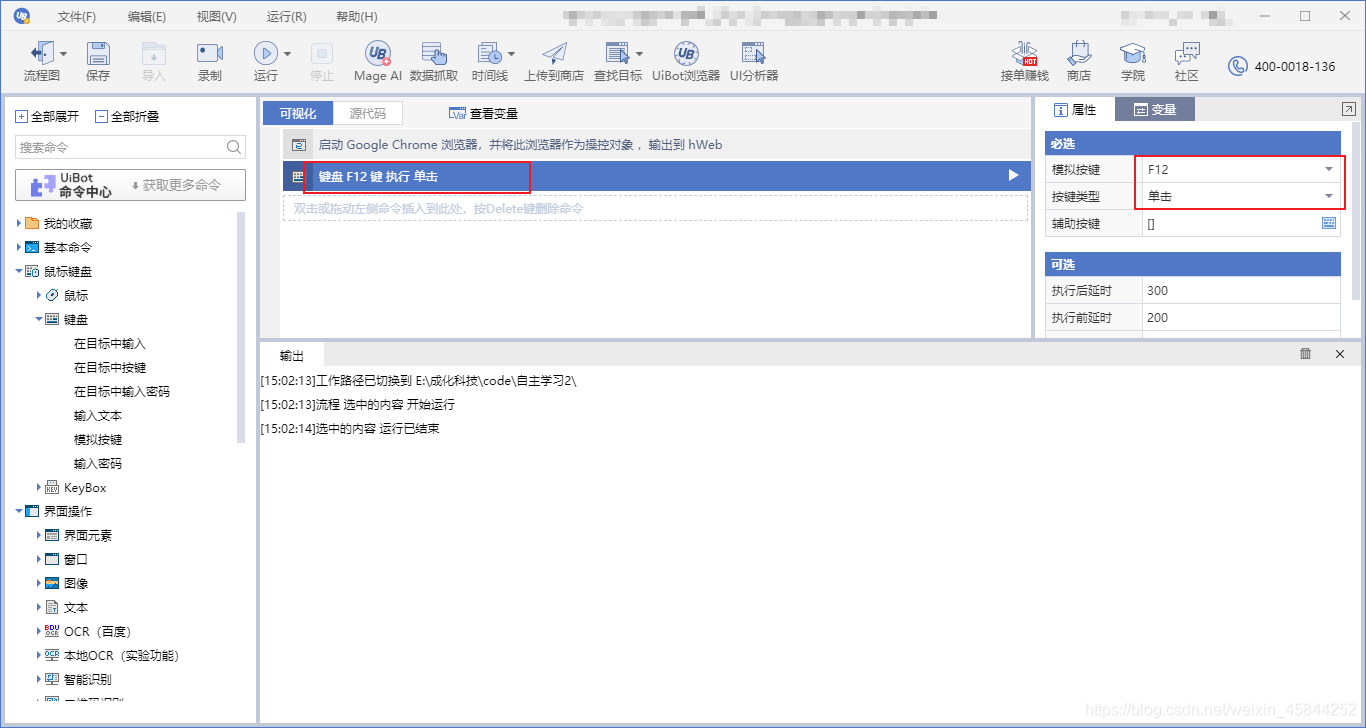This screenshot has height=728, width=1366.
Task: Open the 文件(F) menu
Action: pyautogui.click(x=77, y=17)
